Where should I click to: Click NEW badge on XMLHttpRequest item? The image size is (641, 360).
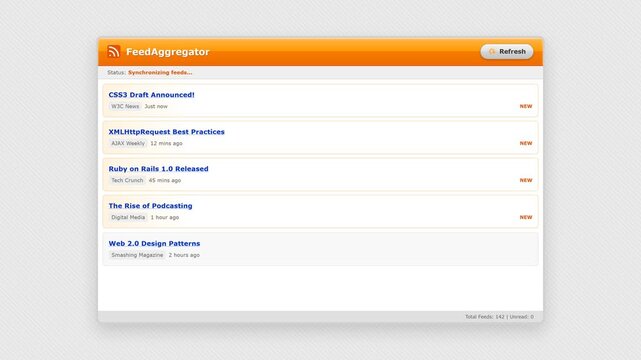tap(526, 143)
